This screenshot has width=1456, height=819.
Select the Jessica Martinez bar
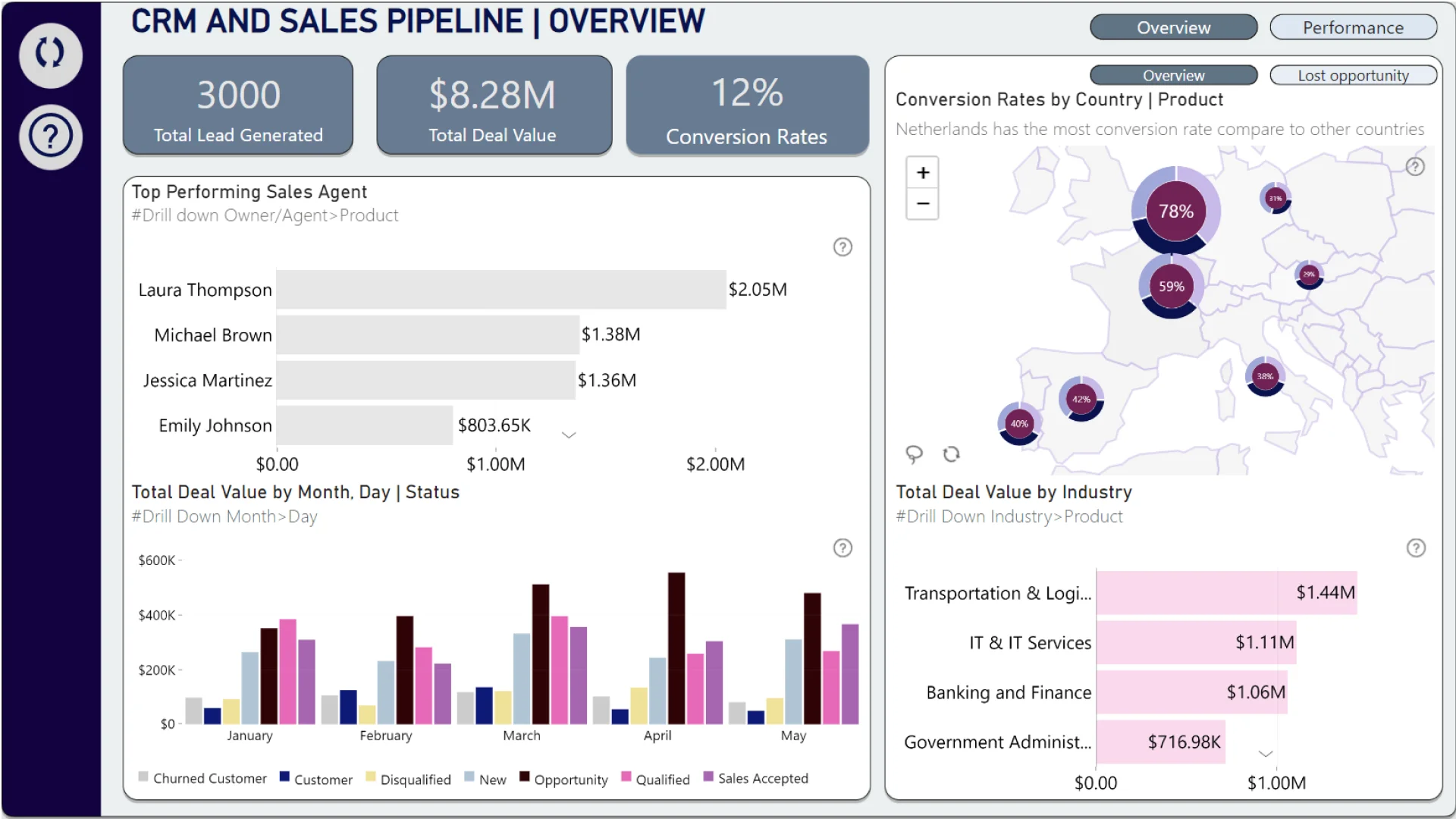click(x=425, y=381)
